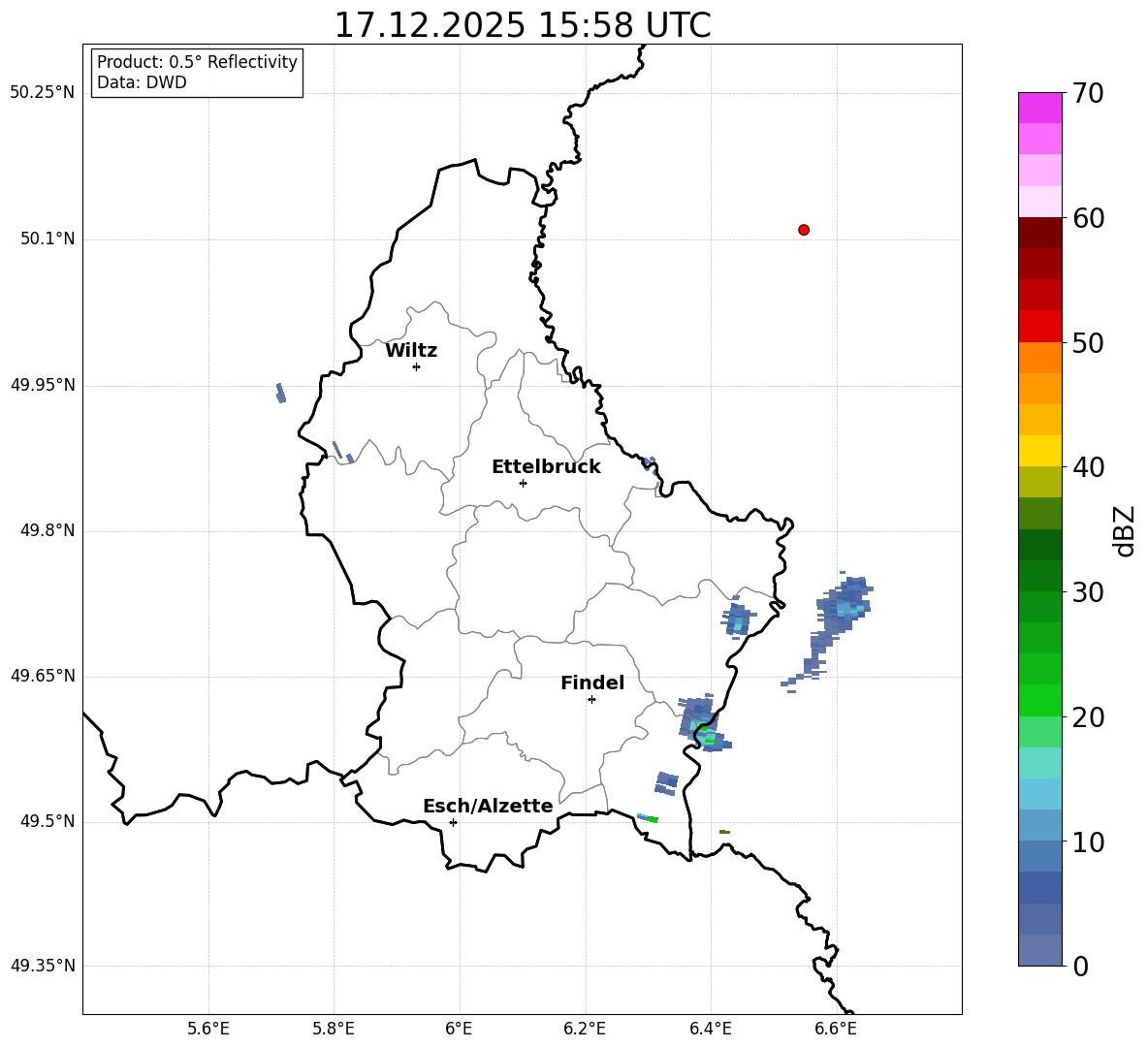This screenshot has height=1048, width=1148.
Task: Click the 'Data: DWD' text
Action: pos(142,82)
